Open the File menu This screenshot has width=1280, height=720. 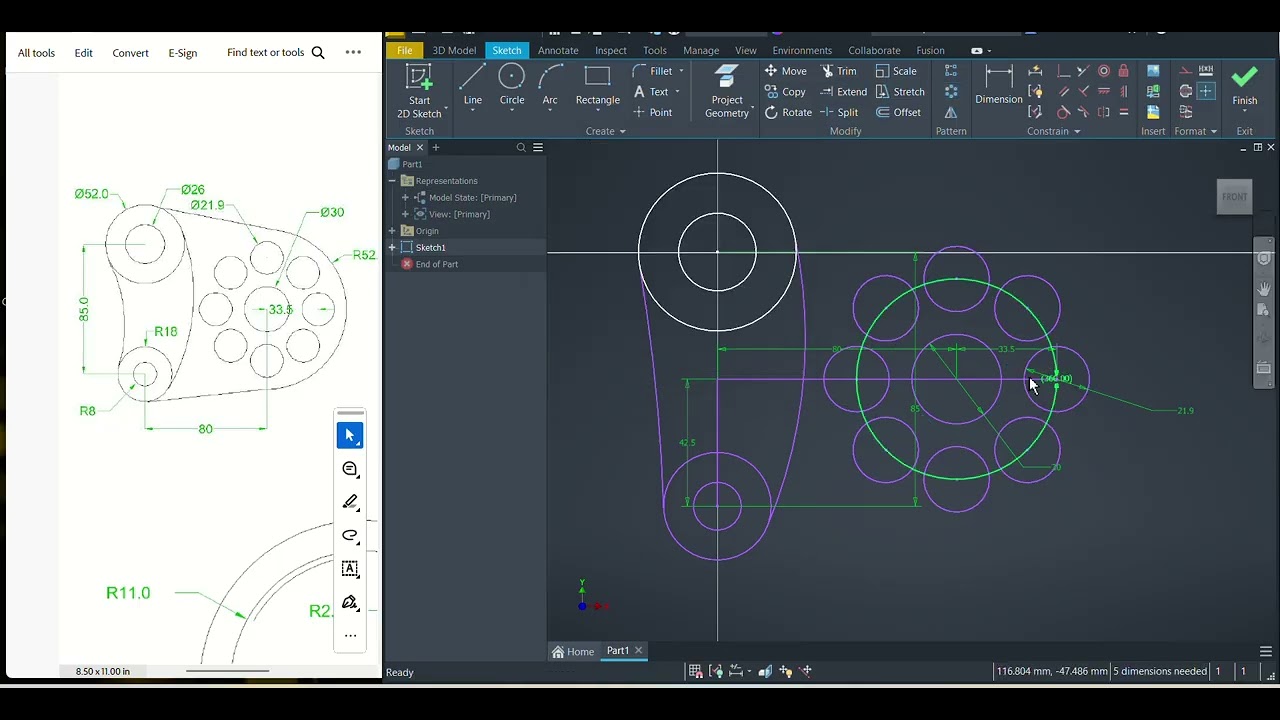pyautogui.click(x=404, y=50)
